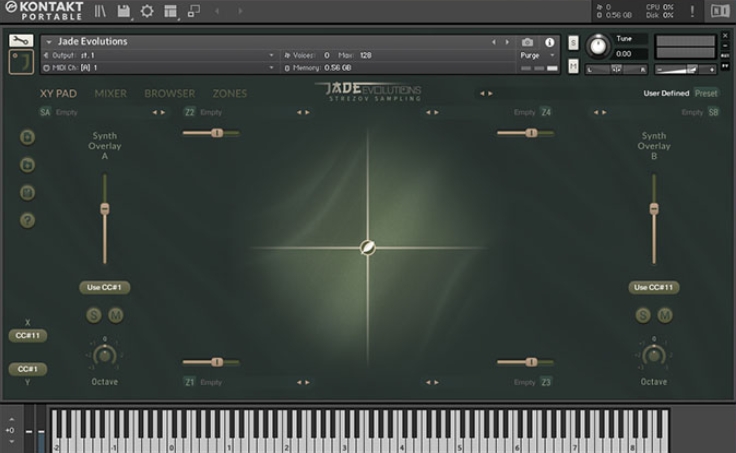This screenshot has width=736, height=453.
Task: Mute Synth Overlay B
Action: pos(665,316)
